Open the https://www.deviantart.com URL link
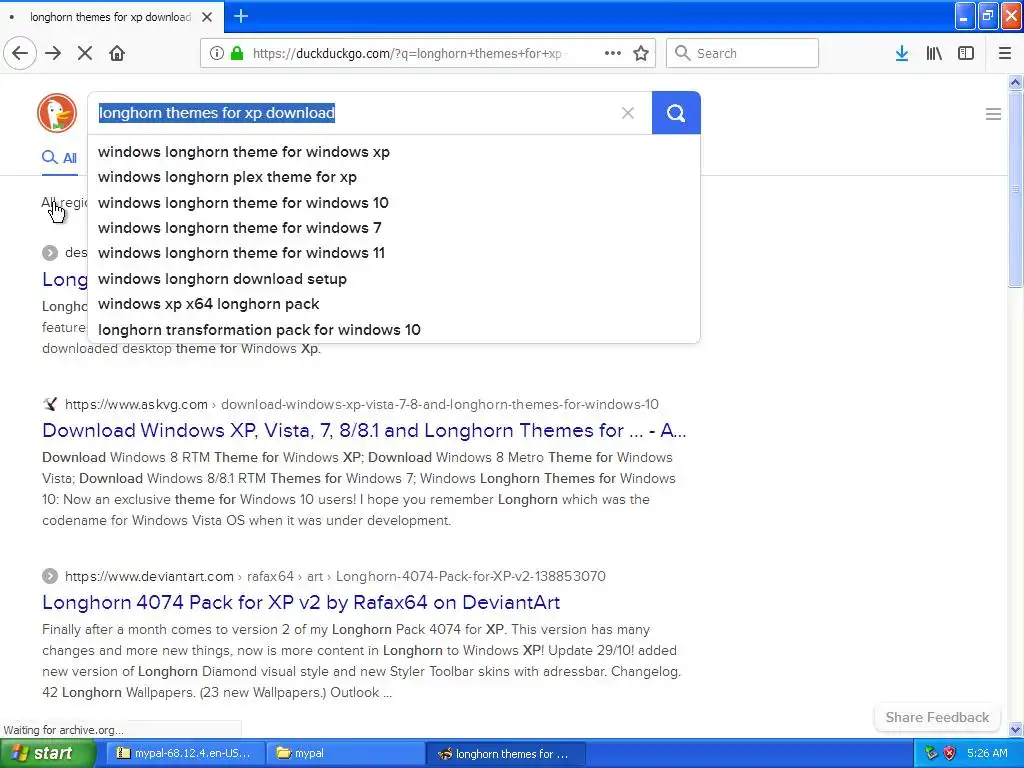The height and width of the screenshot is (768, 1024). (150, 576)
